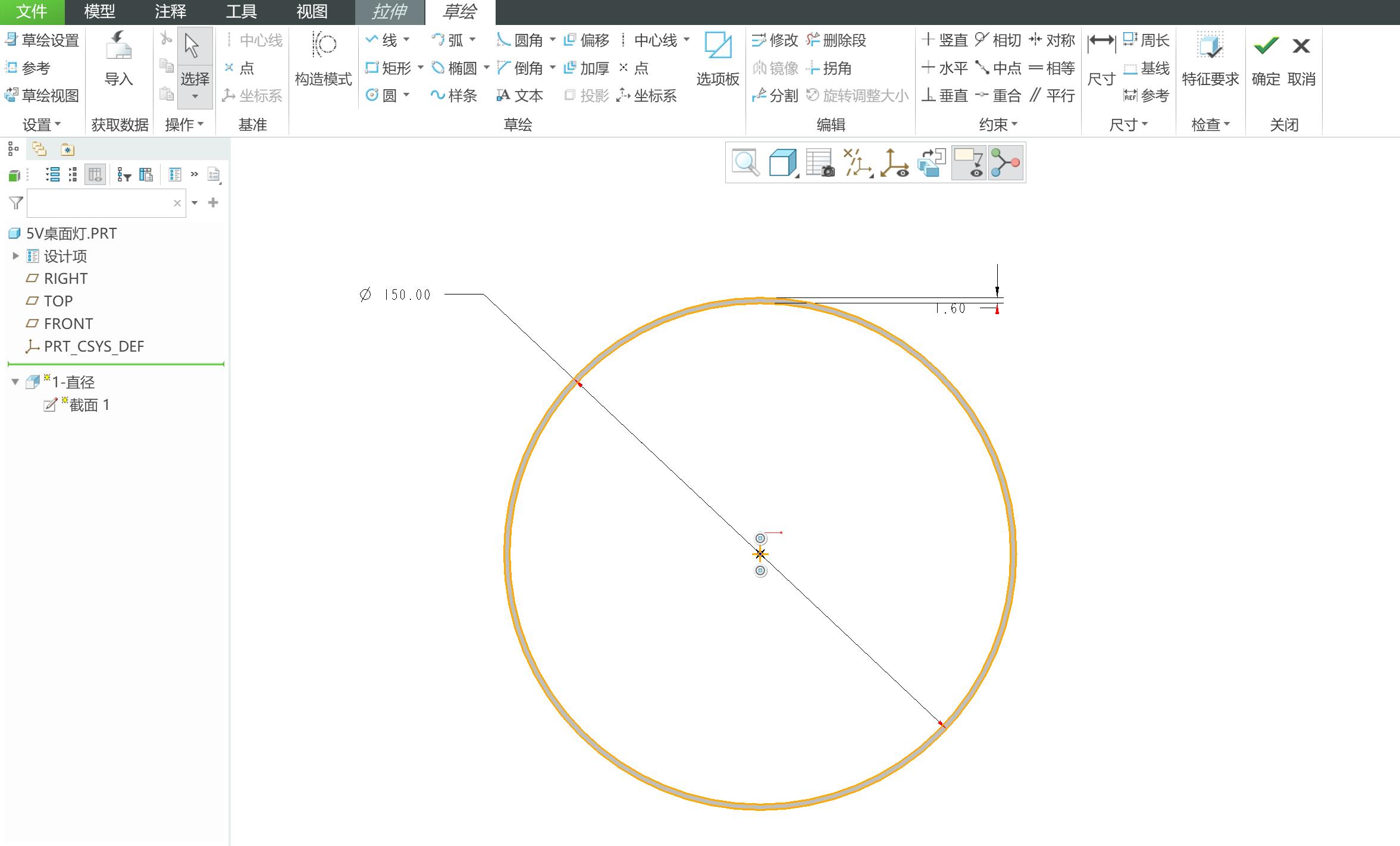Open the 文件 file menu
Image resolution: width=1400 pixels, height=846 pixels.
tap(32, 11)
